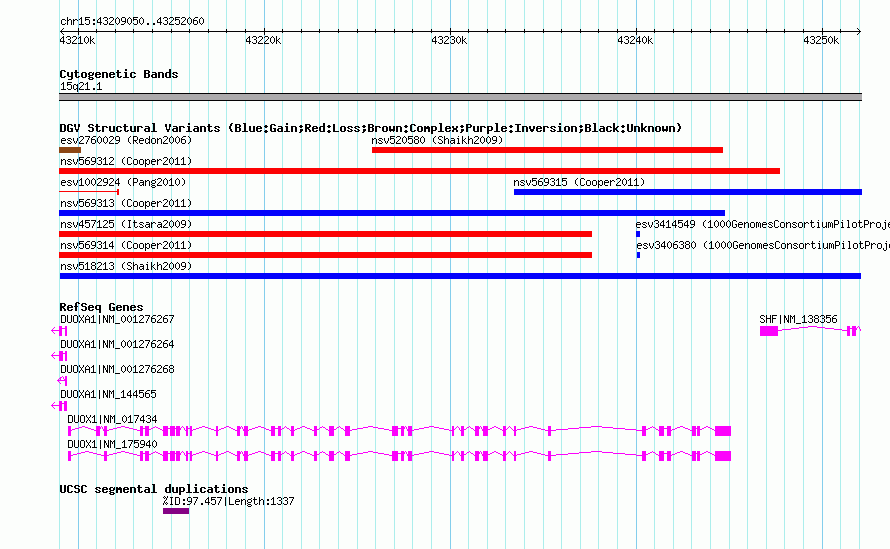This screenshot has width=890, height=549.
Task: Select the nsv569313 blue gain bar
Action: click(x=392, y=213)
